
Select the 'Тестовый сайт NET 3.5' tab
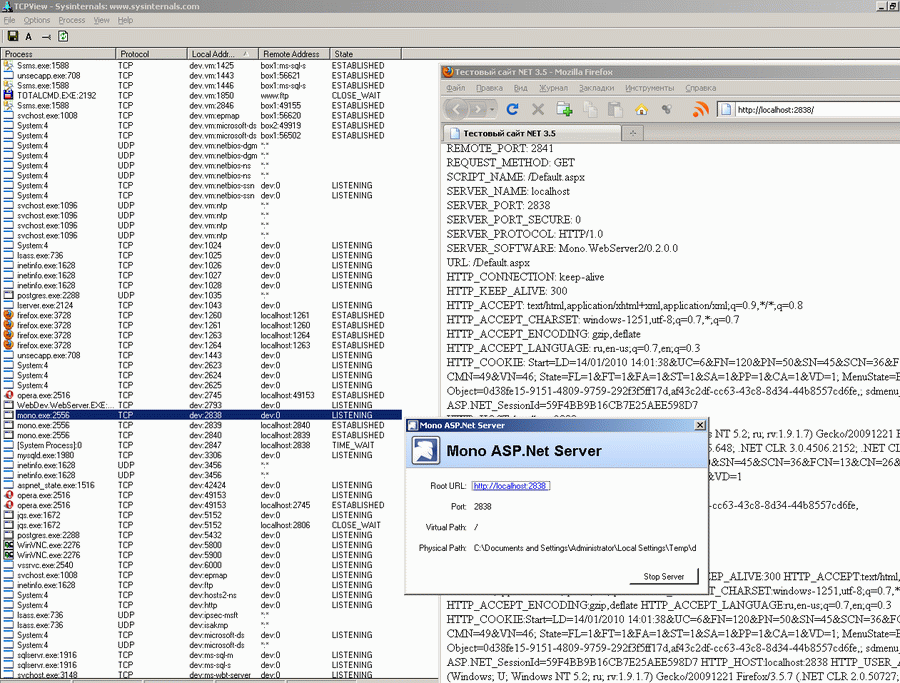pyautogui.click(x=532, y=133)
